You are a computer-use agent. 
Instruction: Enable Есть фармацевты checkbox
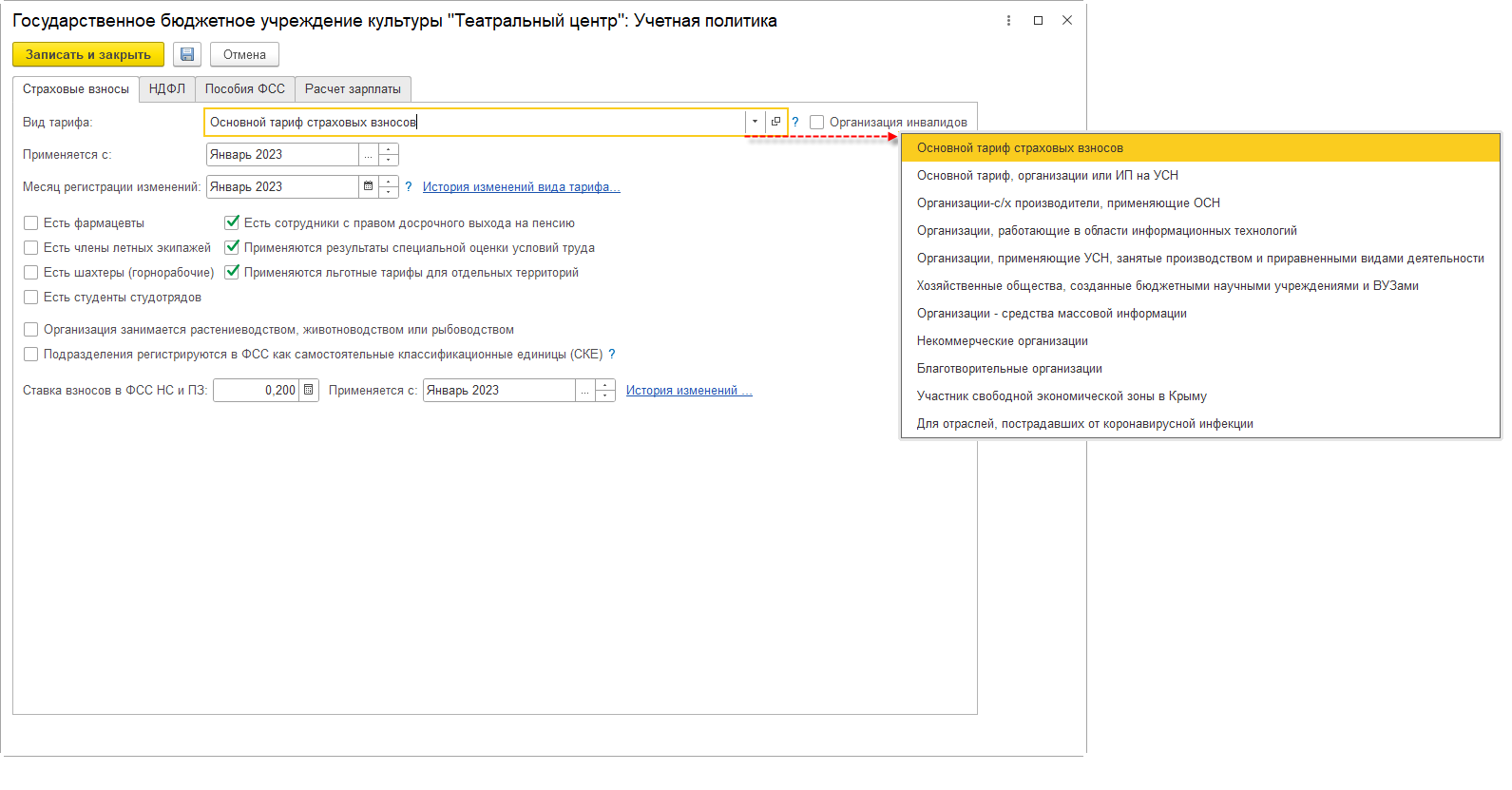[31, 222]
